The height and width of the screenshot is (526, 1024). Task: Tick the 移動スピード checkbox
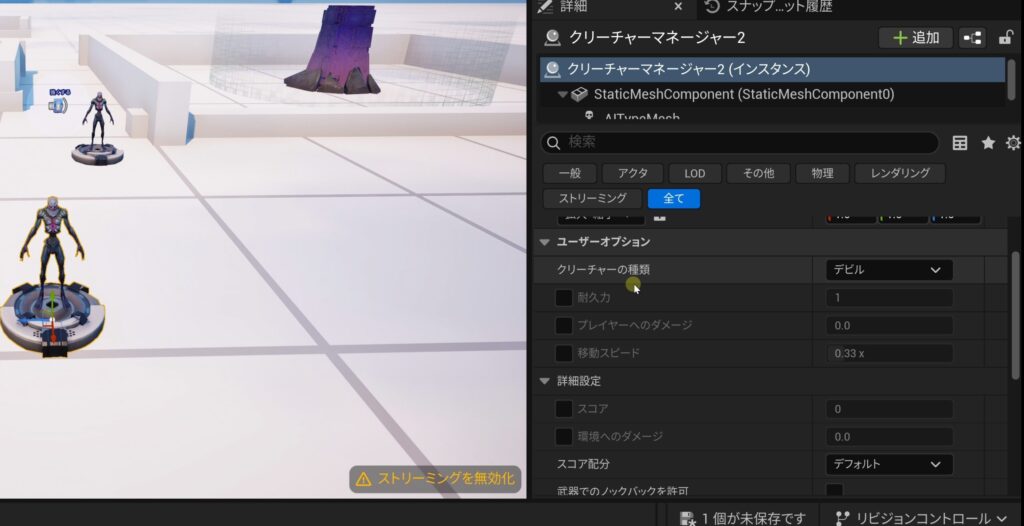[x=564, y=353]
